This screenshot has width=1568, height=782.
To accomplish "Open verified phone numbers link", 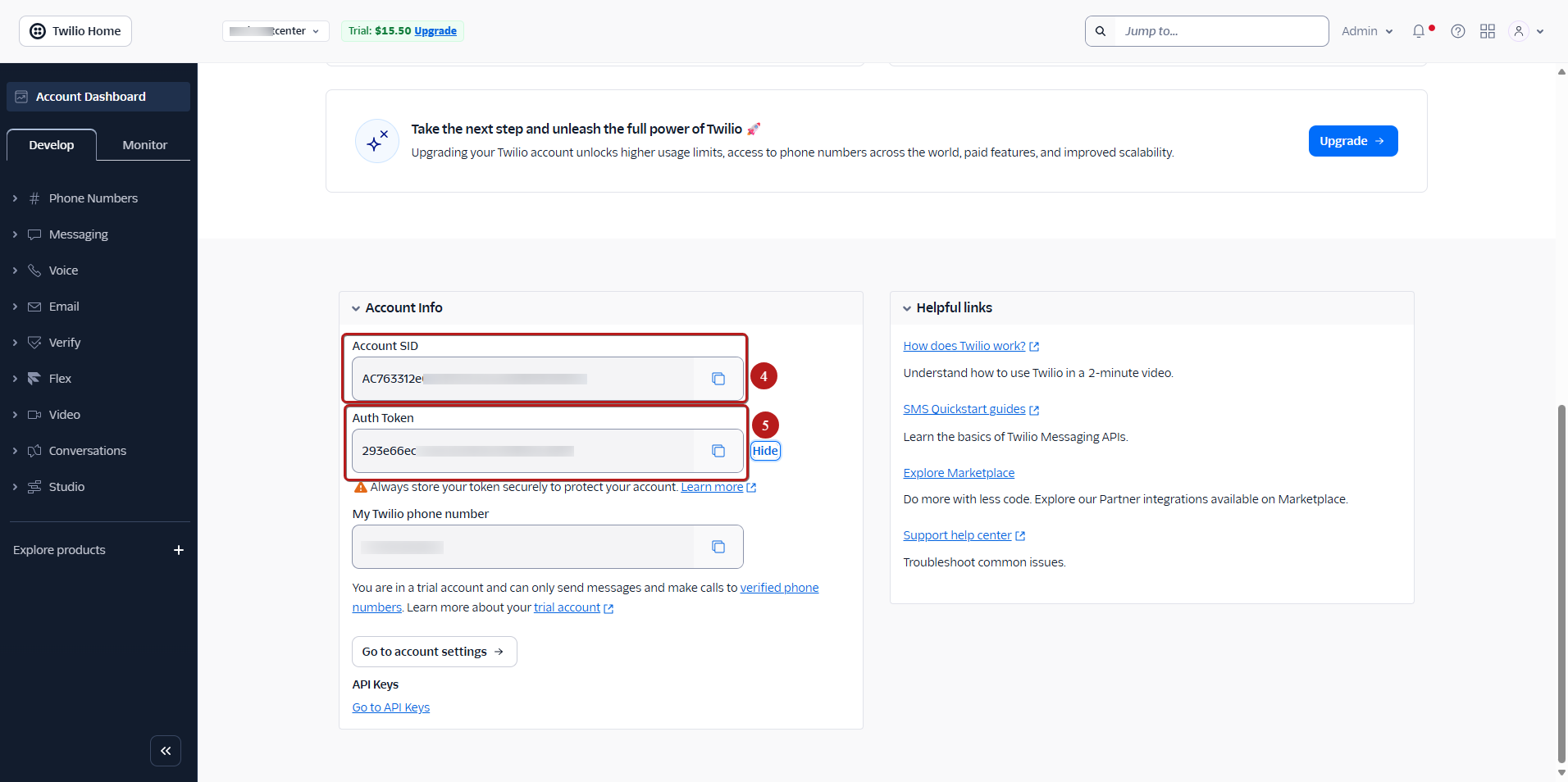I will coord(779,588).
